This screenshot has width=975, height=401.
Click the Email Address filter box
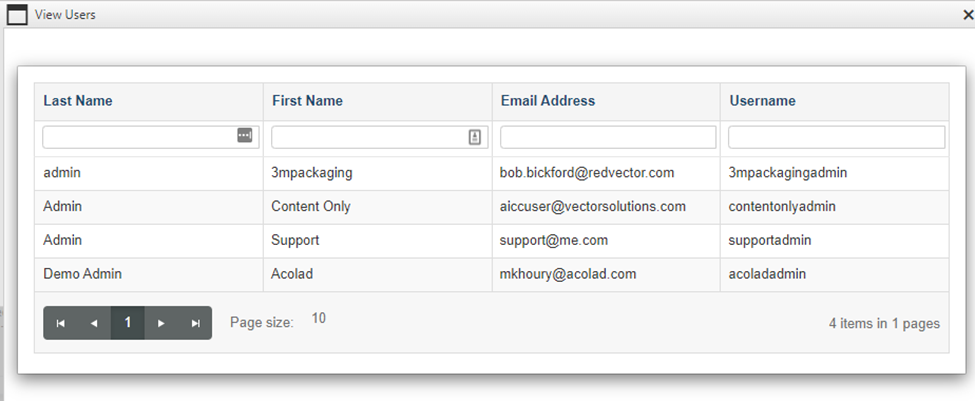[x=608, y=137]
